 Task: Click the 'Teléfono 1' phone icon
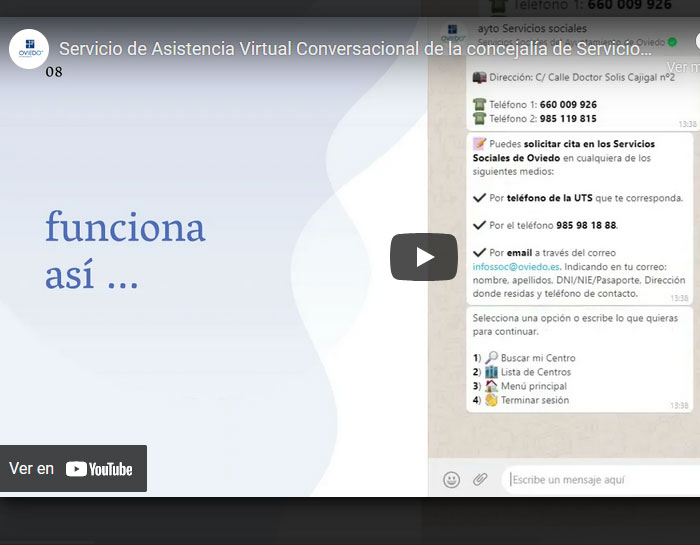479,104
